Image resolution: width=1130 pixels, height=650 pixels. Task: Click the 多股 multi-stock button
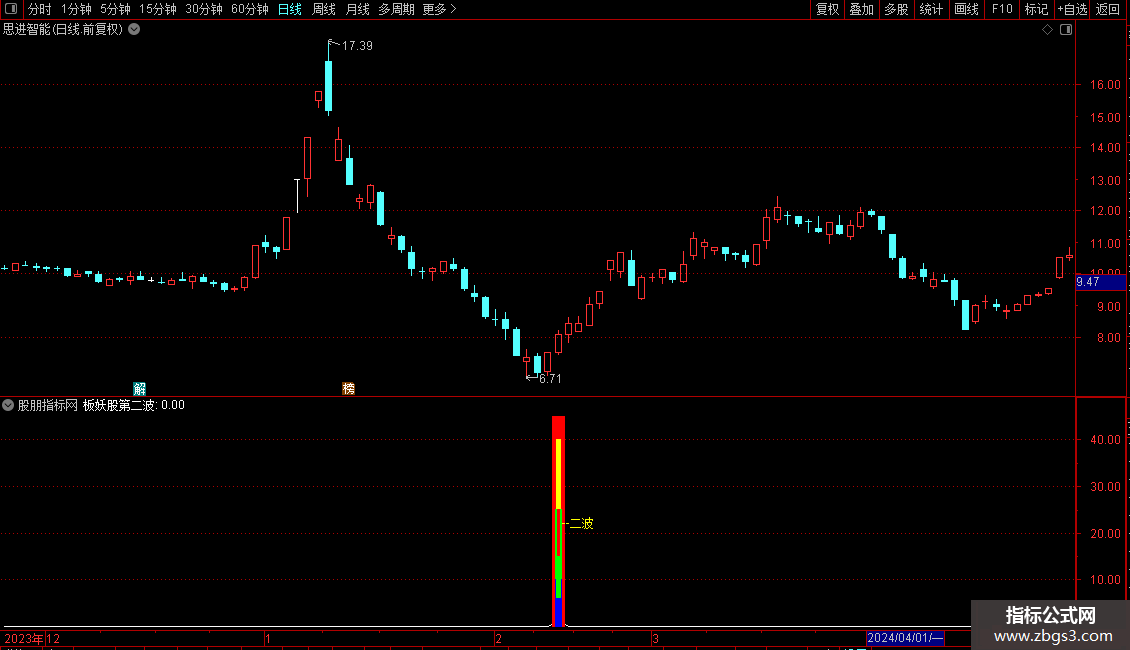click(x=896, y=9)
